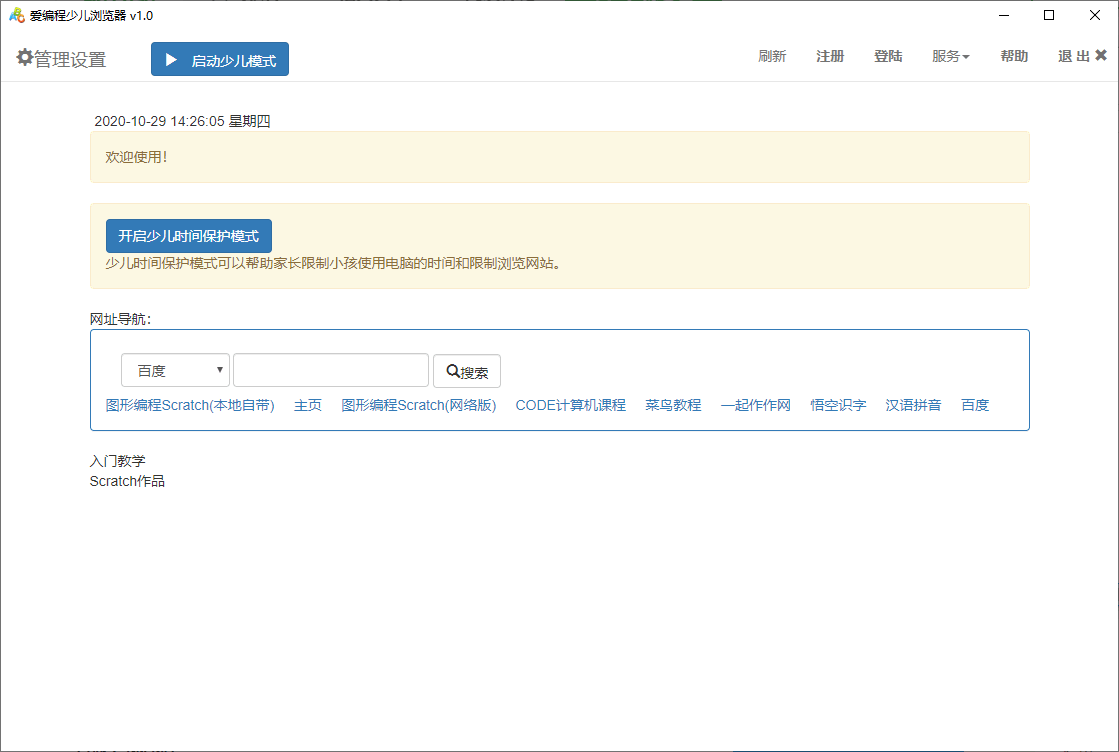Screen dimensions: 1119x752
Task: Visit the 菜鸟教程 link
Action: [x=673, y=405]
